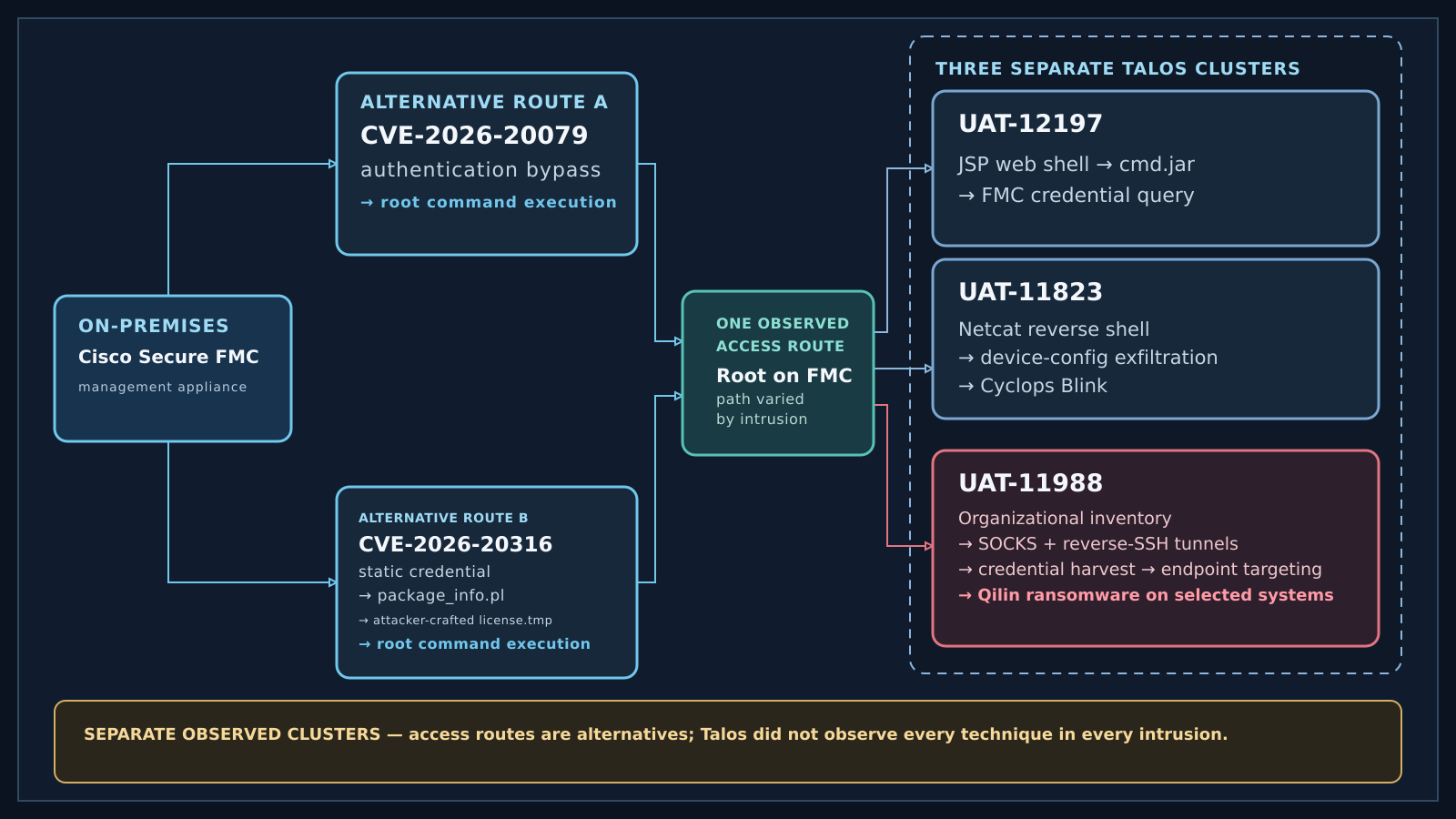Viewport: 1456px width, 819px height.
Task: Click Qilin ransomware on selected systems
Action: (x=1146, y=595)
